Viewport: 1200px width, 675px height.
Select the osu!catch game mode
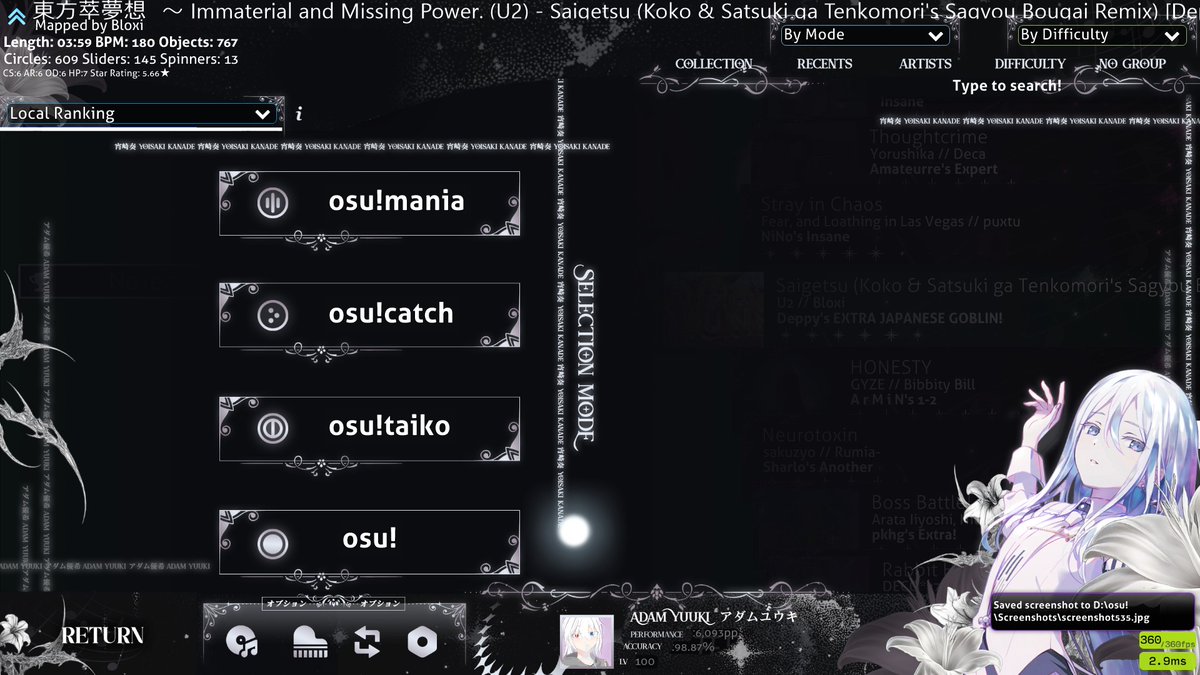(x=369, y=315)
